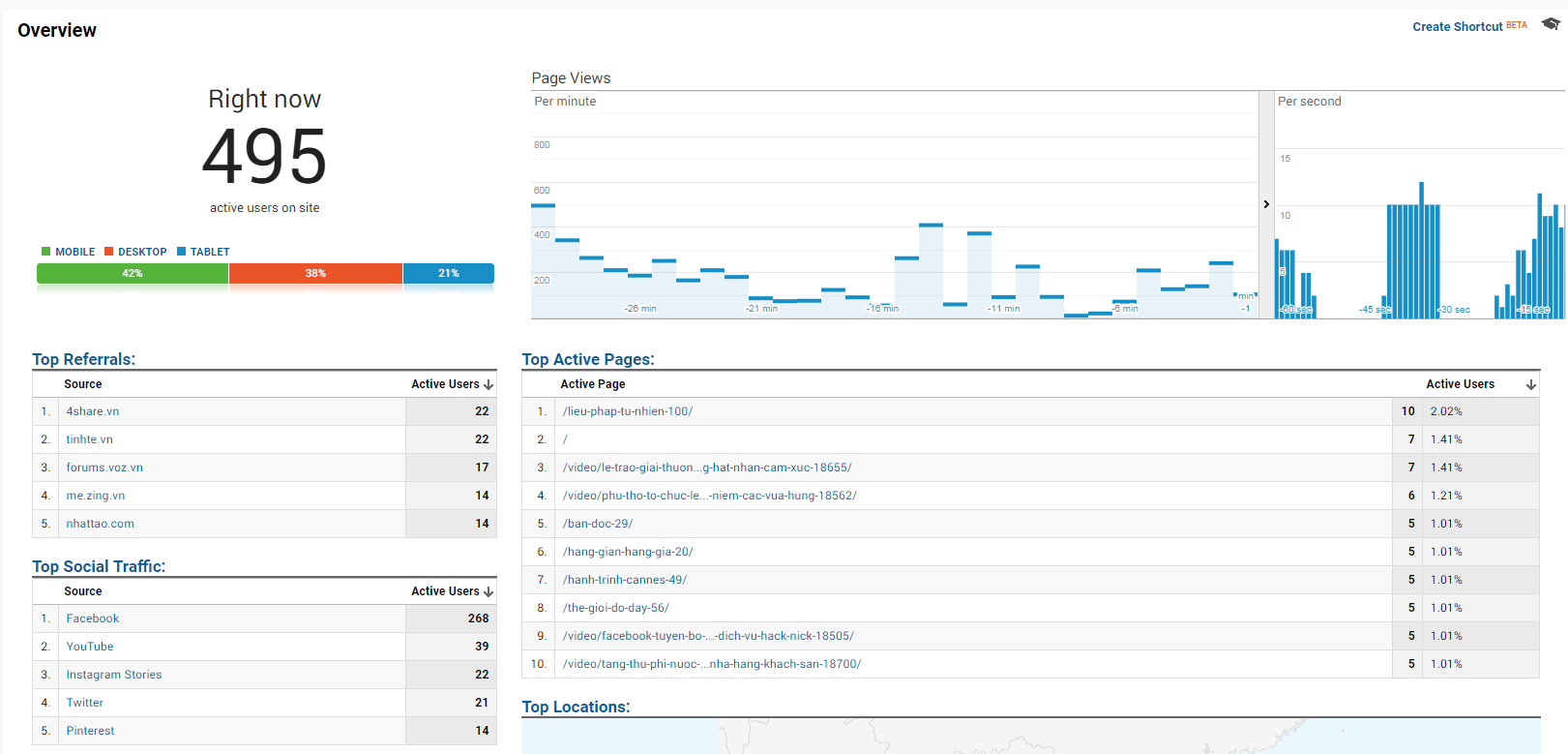Screen dimensions: 1568x754
Task: Open the forums.voz.vn referral source
Action: click(x=104, y=467)
